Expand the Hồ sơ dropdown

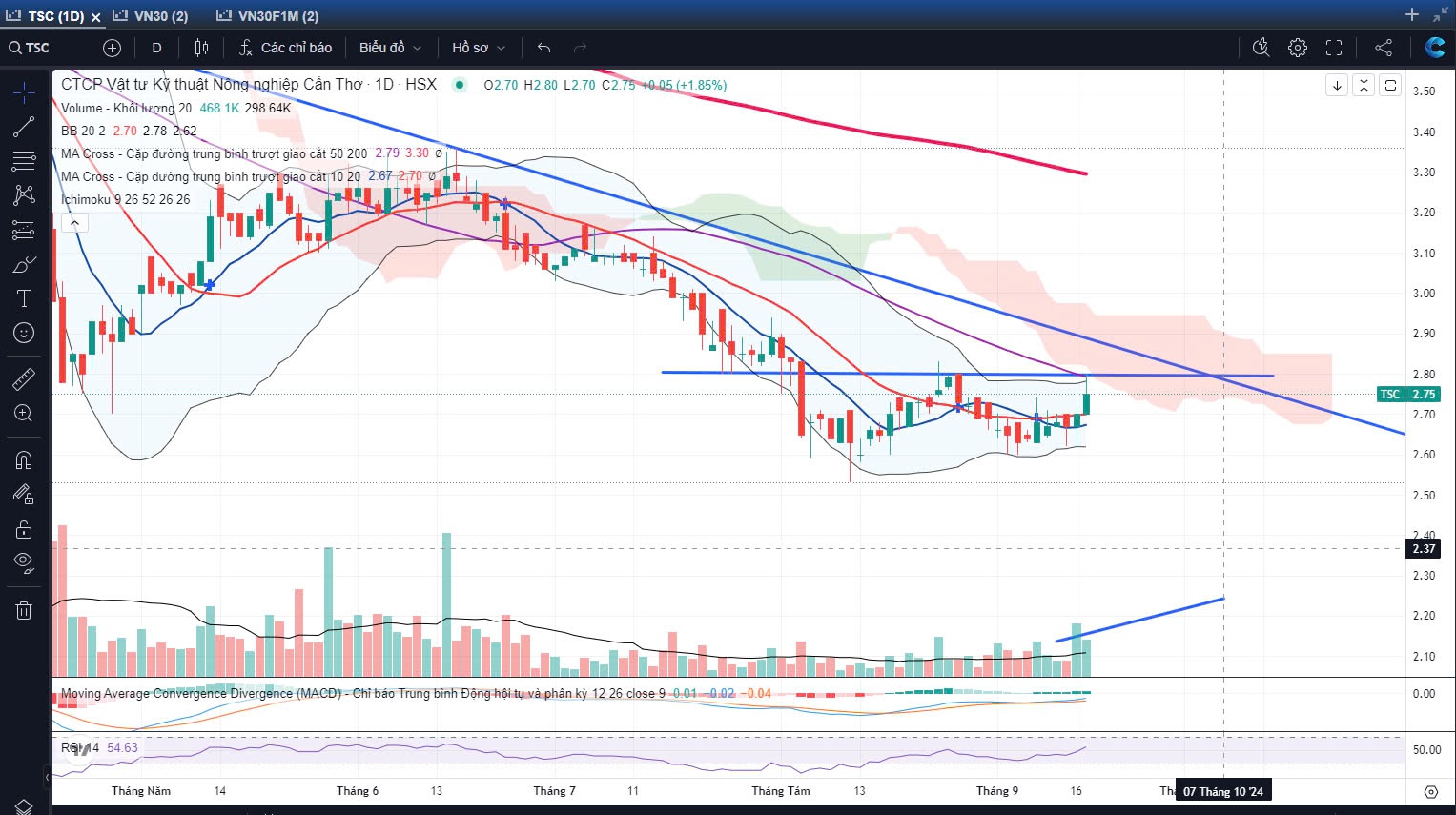pyautogui.click(x=479, y=48)
